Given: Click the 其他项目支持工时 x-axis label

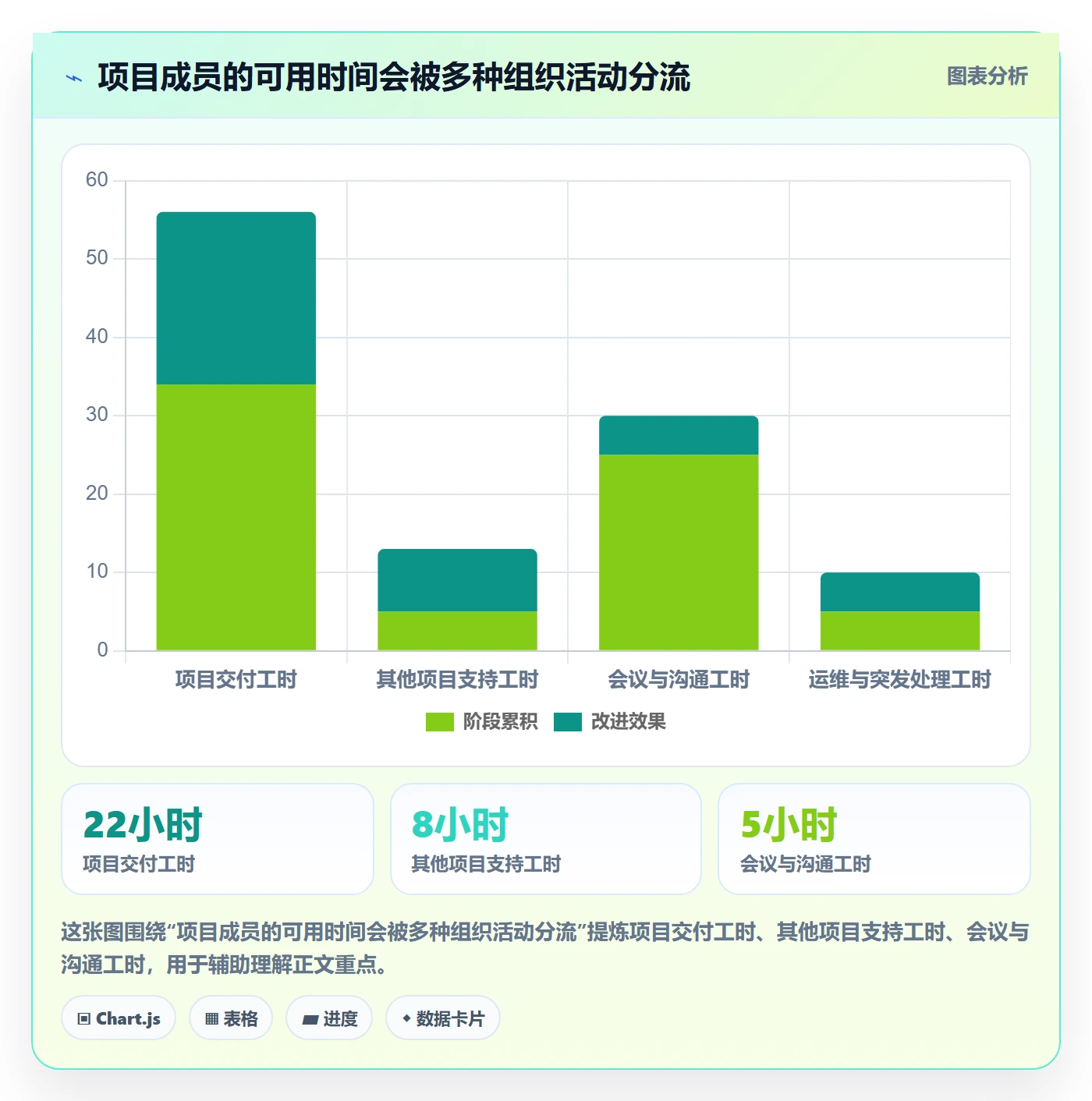Looking at the screenshot, I should [458, 680].
